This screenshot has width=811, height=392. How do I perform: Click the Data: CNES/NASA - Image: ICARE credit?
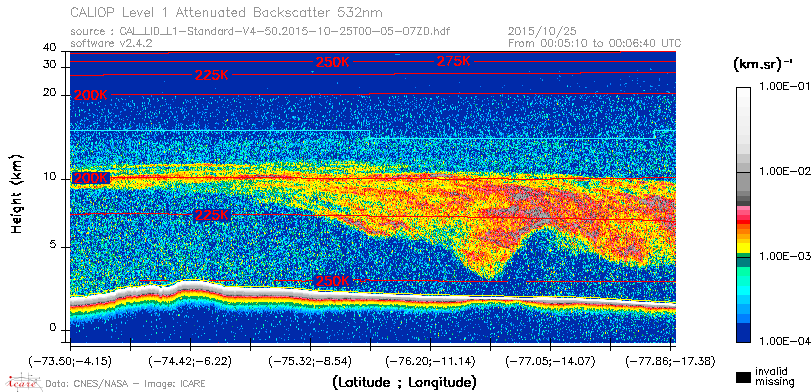[125, 384]
